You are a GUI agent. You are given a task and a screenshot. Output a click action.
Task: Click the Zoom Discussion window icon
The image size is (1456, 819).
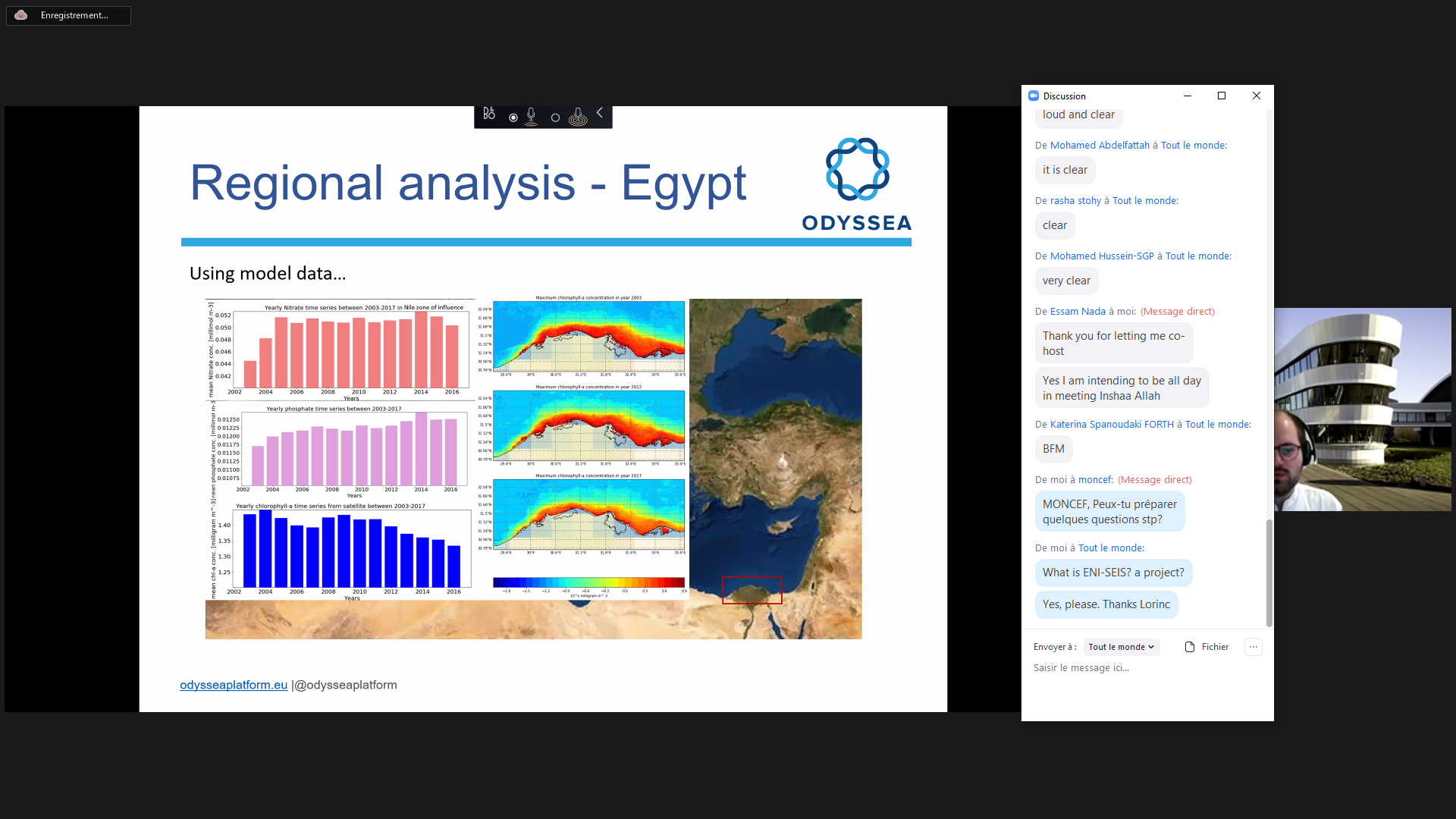(1033, 96)
